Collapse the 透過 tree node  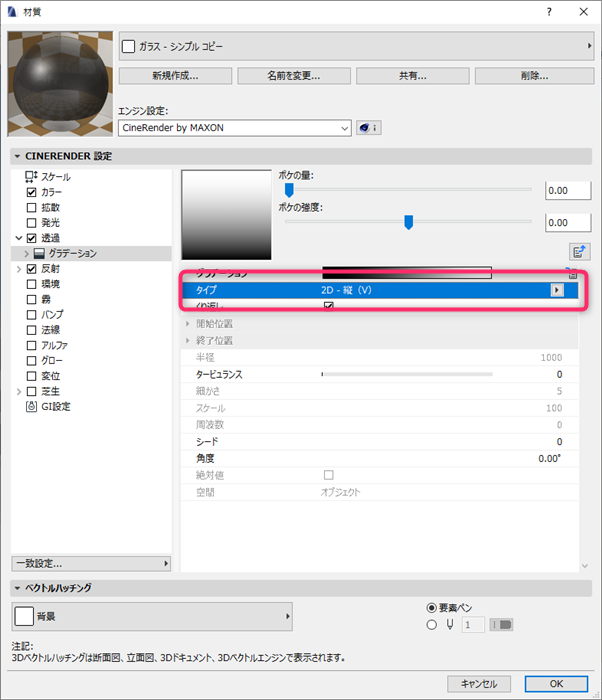click(19, 238)
